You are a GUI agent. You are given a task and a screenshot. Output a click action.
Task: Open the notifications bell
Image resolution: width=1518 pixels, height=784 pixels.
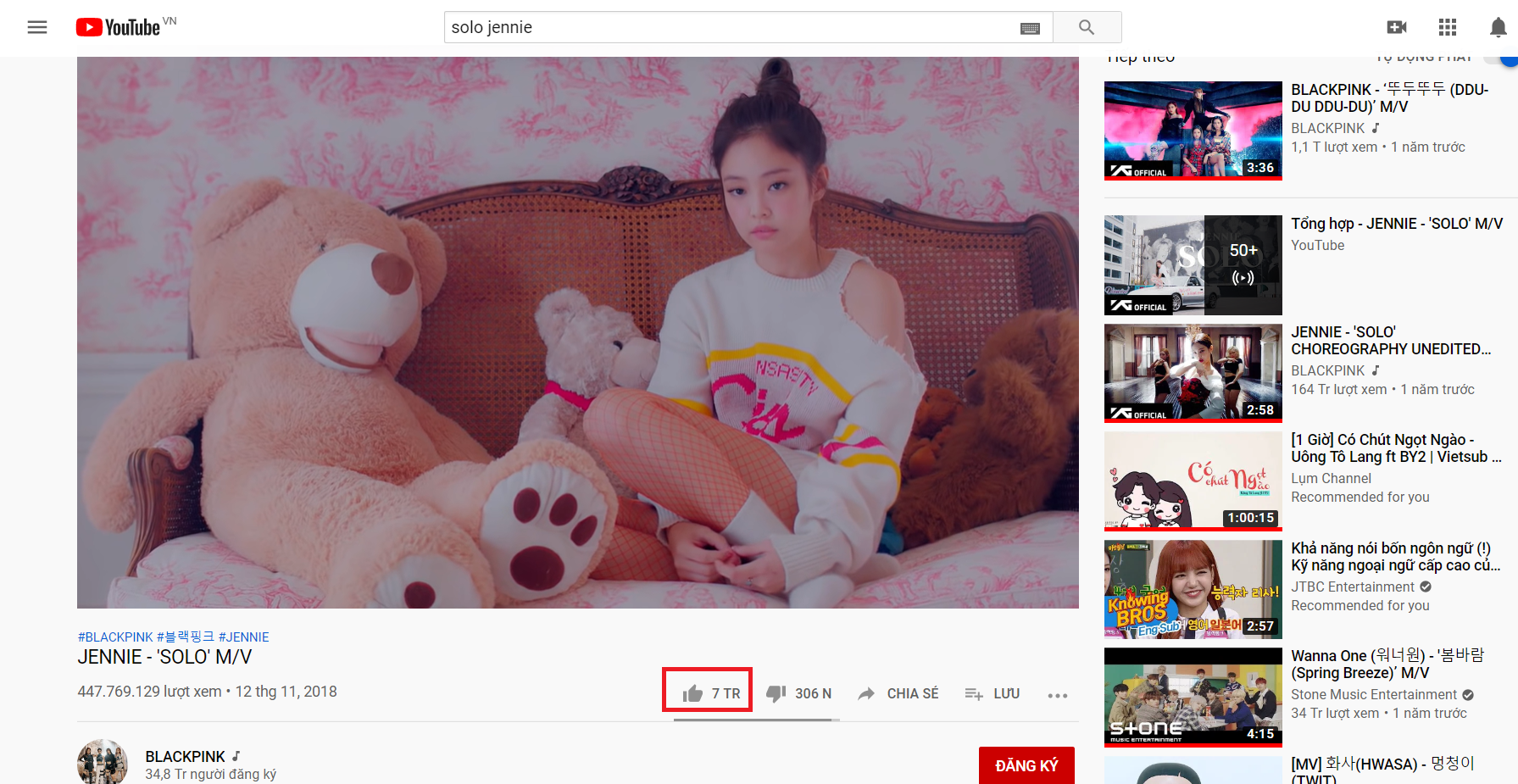(x=1498, y=27)
